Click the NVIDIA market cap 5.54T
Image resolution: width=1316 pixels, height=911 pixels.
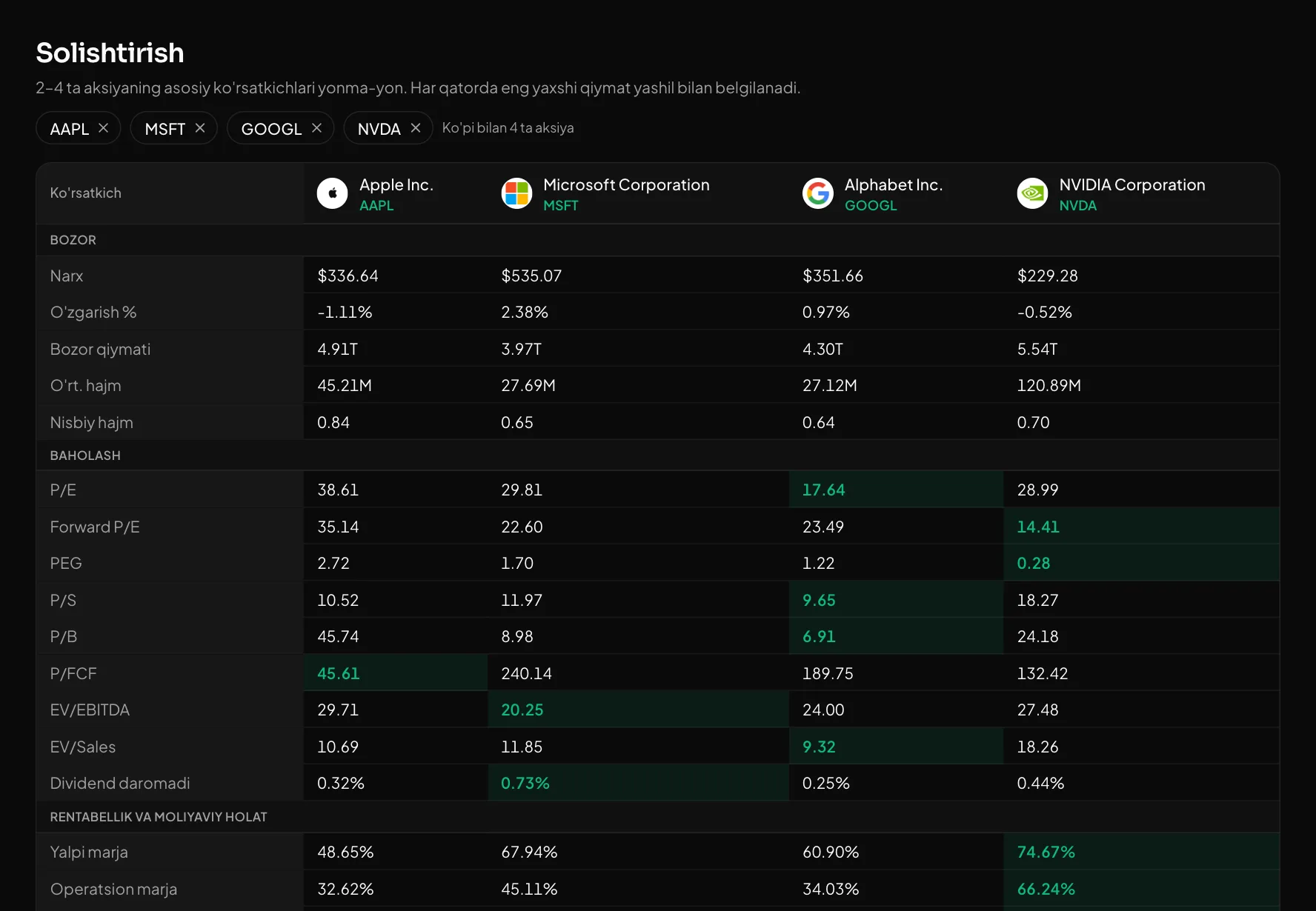[x=1037, y=349]
